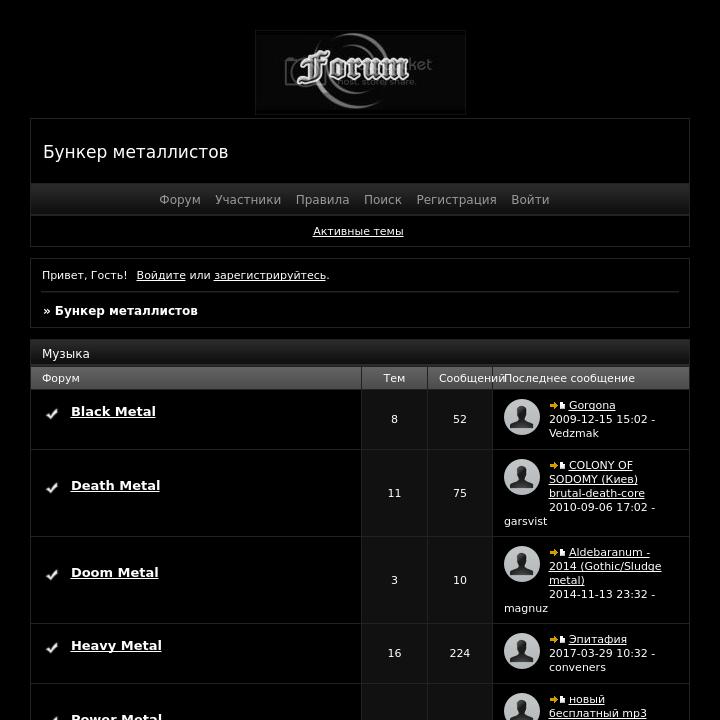This screenshot has width=720, height=720.
Task: Click the checkmark icon beside Heavy Metal
Action: (x=52, y=647)
